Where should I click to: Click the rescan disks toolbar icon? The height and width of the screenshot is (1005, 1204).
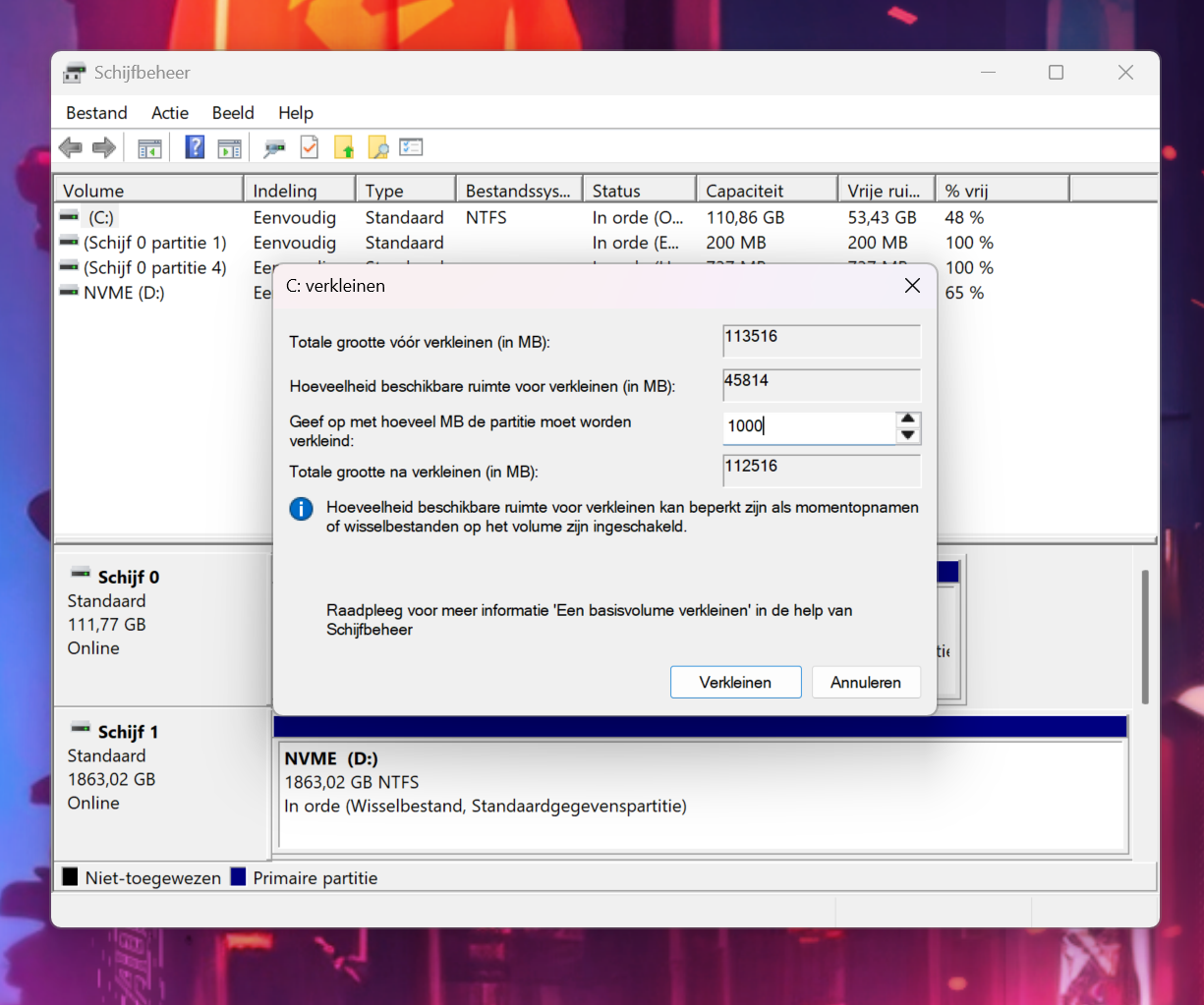coord(274,148)
